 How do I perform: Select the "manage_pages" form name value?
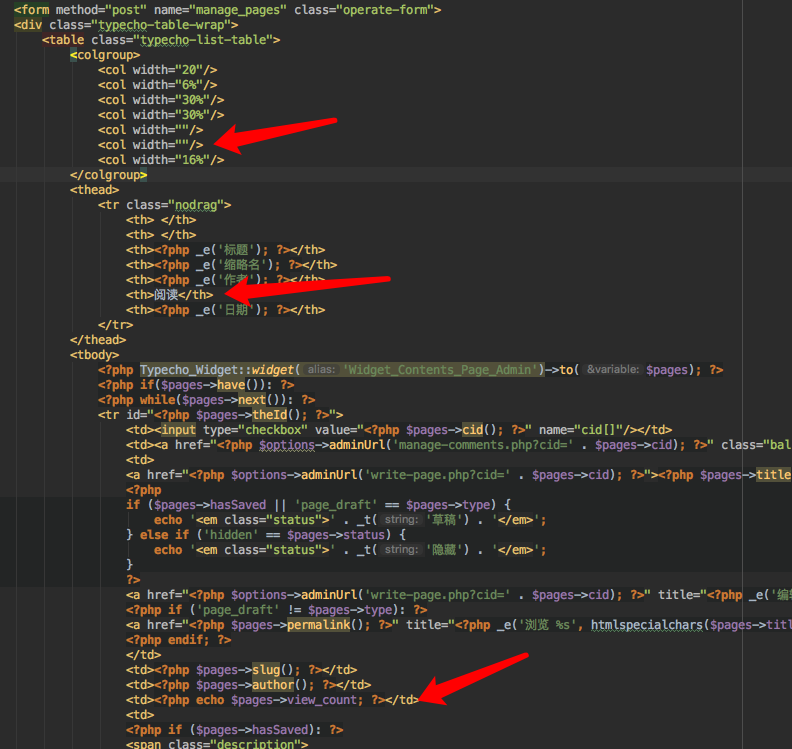click(x=234, y=10)
